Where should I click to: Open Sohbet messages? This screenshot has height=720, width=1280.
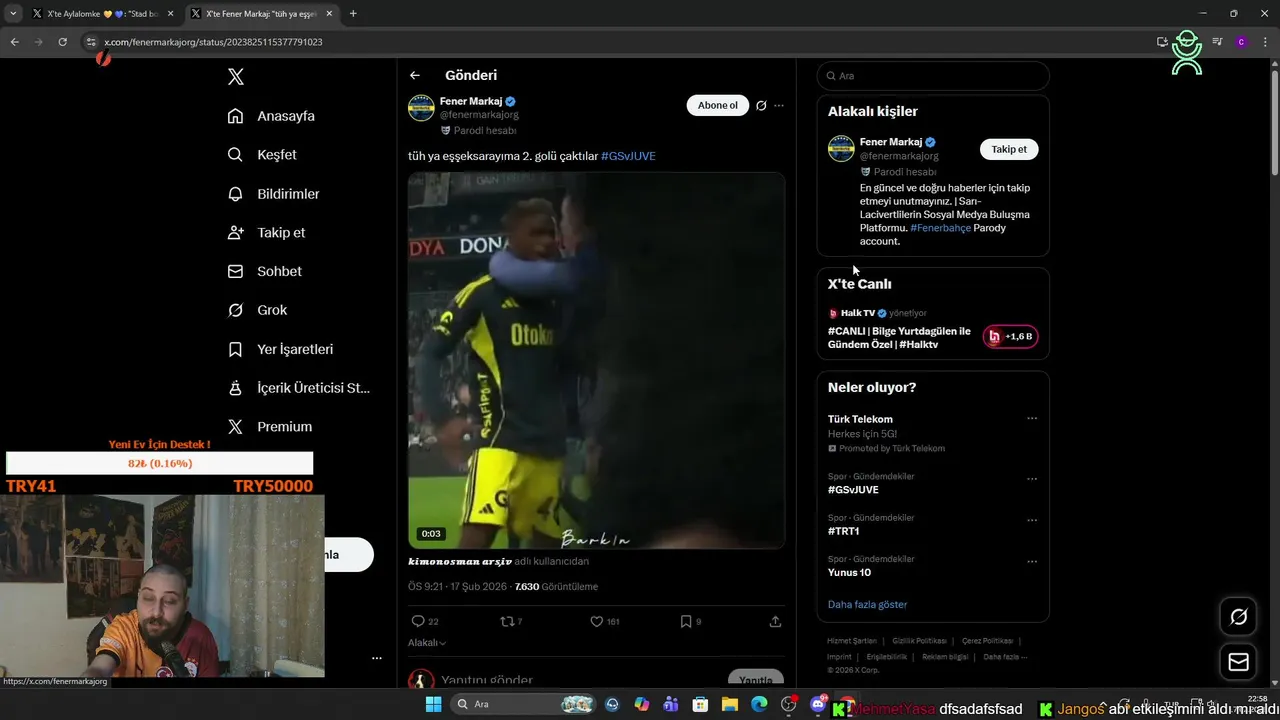[265, 271]
